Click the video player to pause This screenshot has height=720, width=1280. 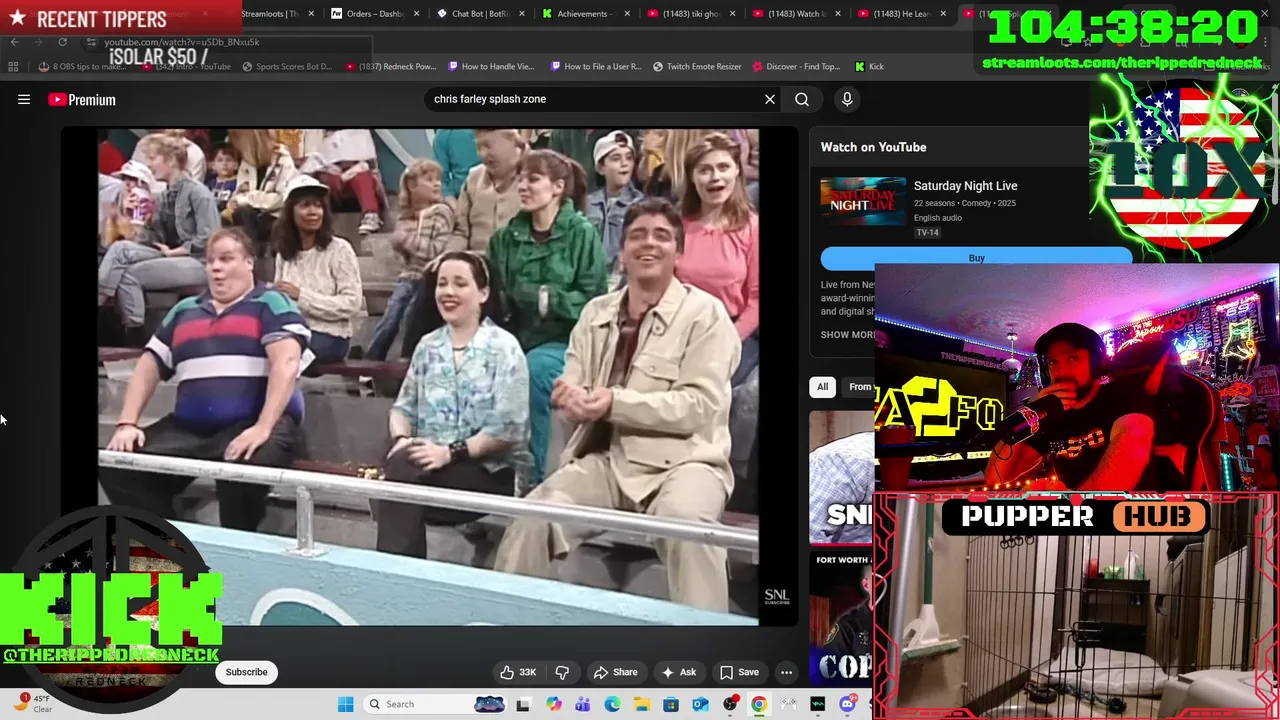428,376
